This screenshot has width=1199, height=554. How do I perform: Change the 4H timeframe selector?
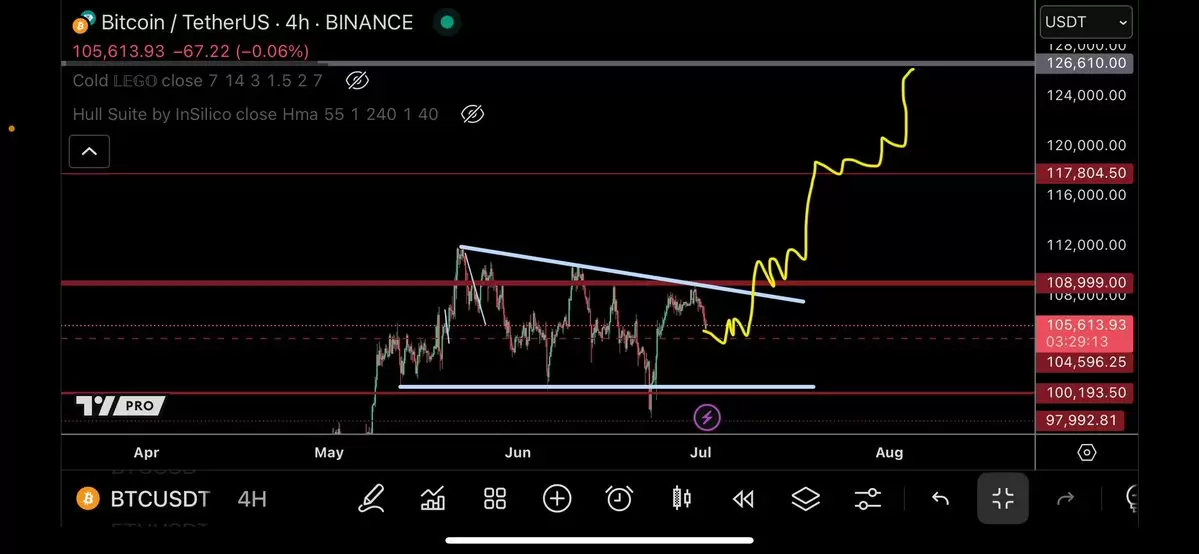pos(252,500)
